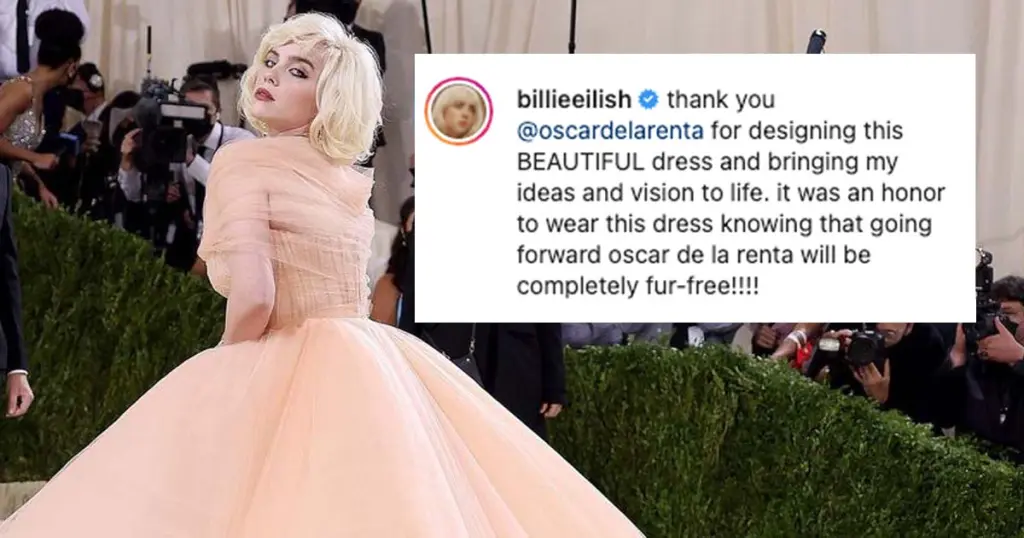Image resolution: width=1024 pixels, height=538 pixels.
Task: Click the "thank you" text after the username
Action: click(x=720, y=100)
